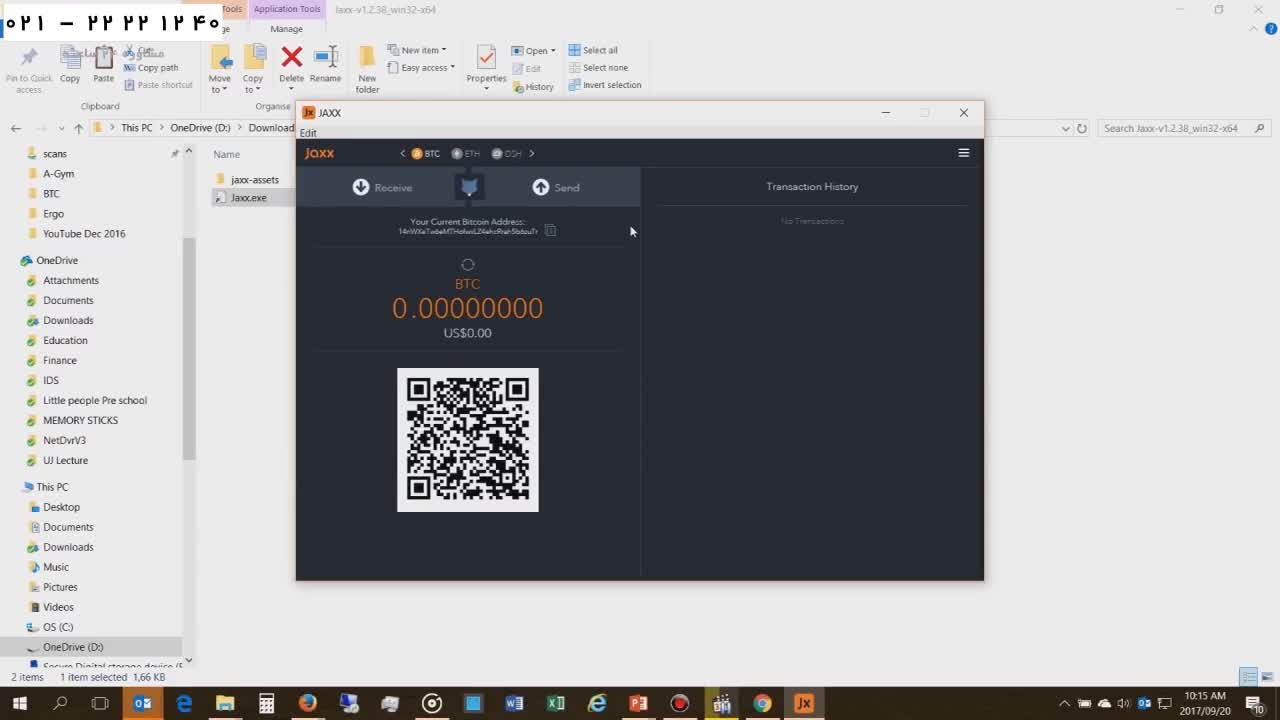Click the Receive button
Viewport: 1280px width, 720px height.
[382, 187]
